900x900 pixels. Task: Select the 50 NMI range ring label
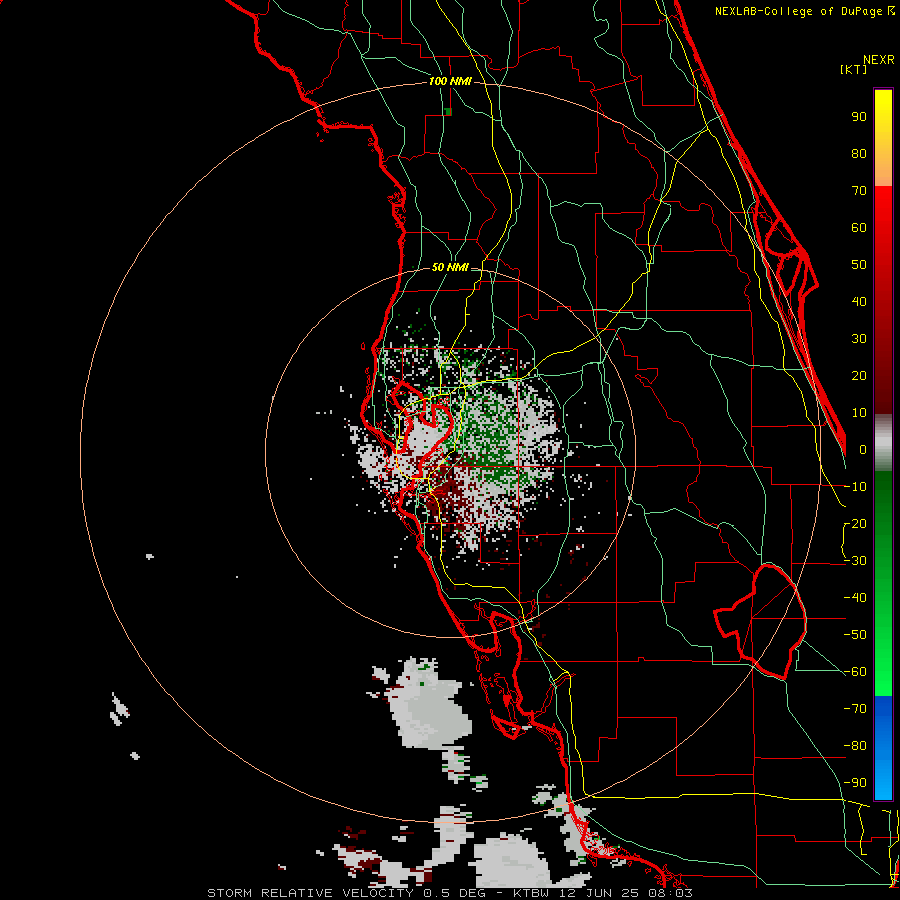point(450,267)
